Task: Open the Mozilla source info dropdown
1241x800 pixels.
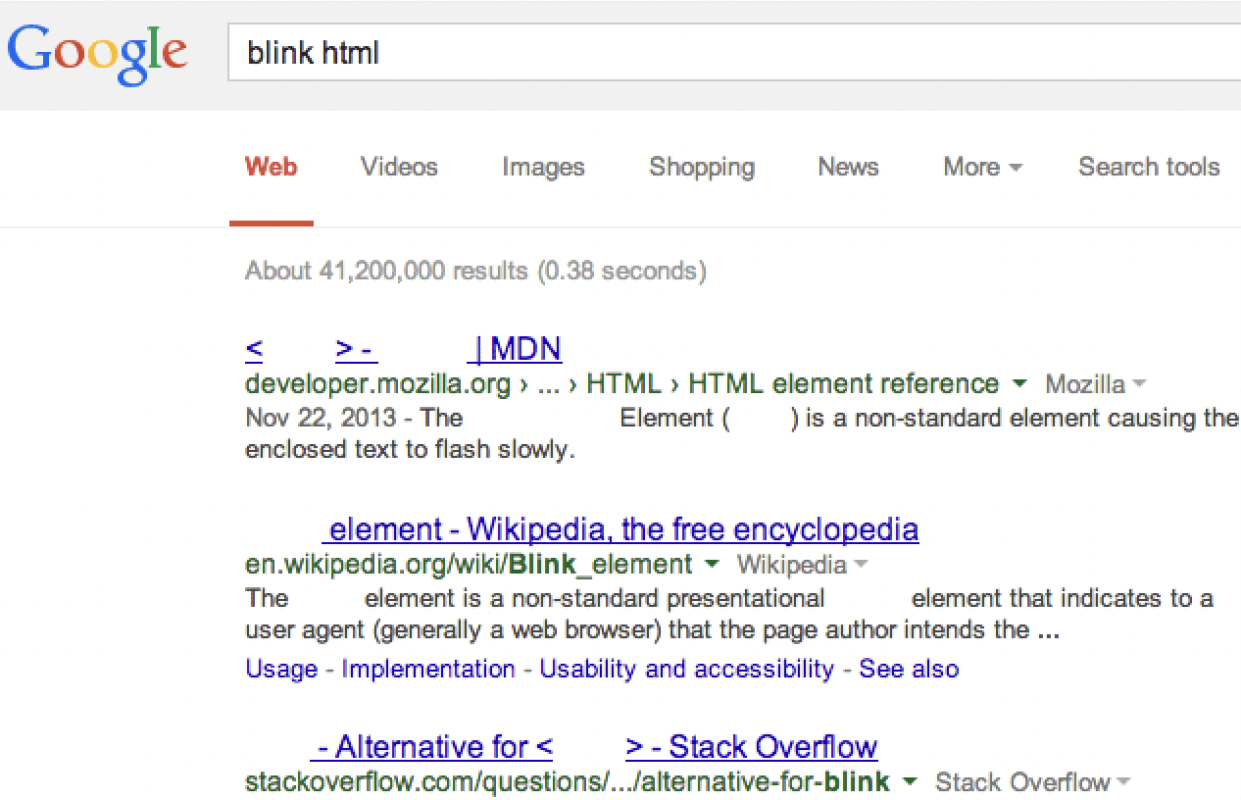Action: pyautogui.click(x=1096, y=384)
